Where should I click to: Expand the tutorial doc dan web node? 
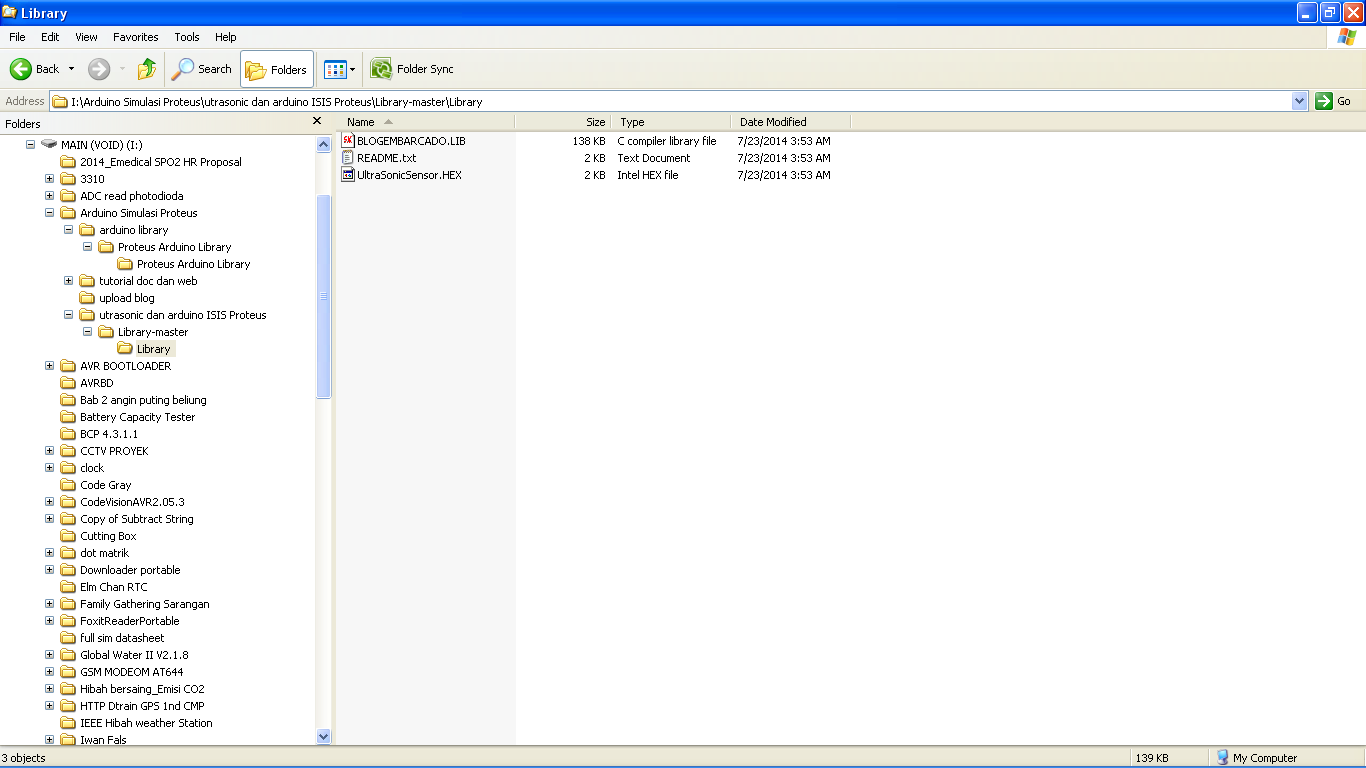69,281
